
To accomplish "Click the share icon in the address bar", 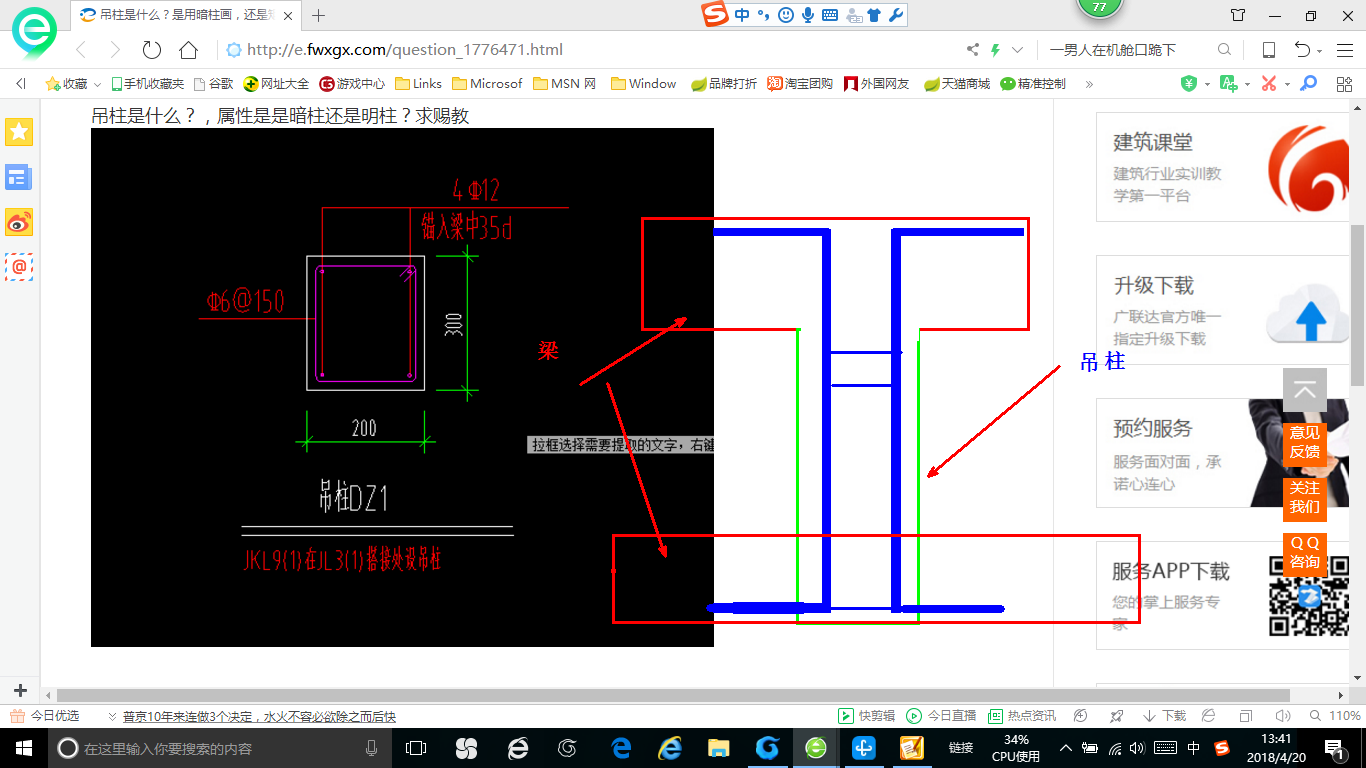I will click(x=973, y=50).
